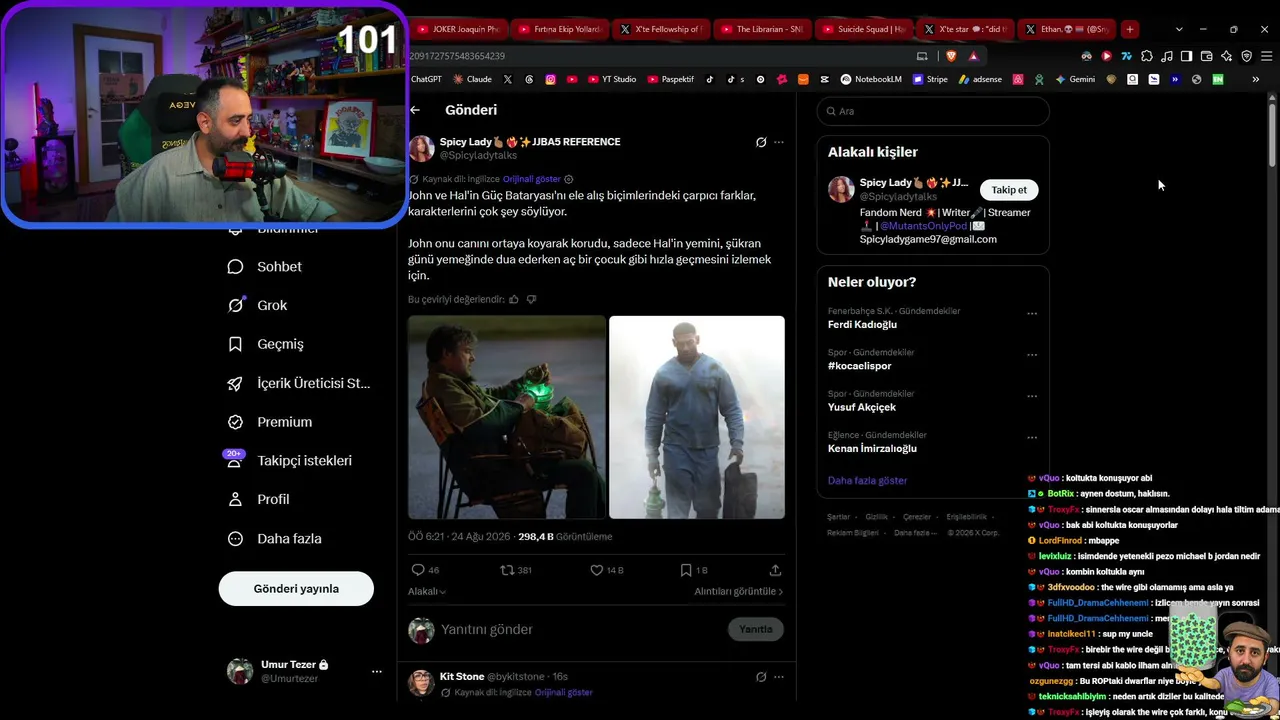Click Daha fazla göster under trends
1280x720 pixels.
[867, 481]
